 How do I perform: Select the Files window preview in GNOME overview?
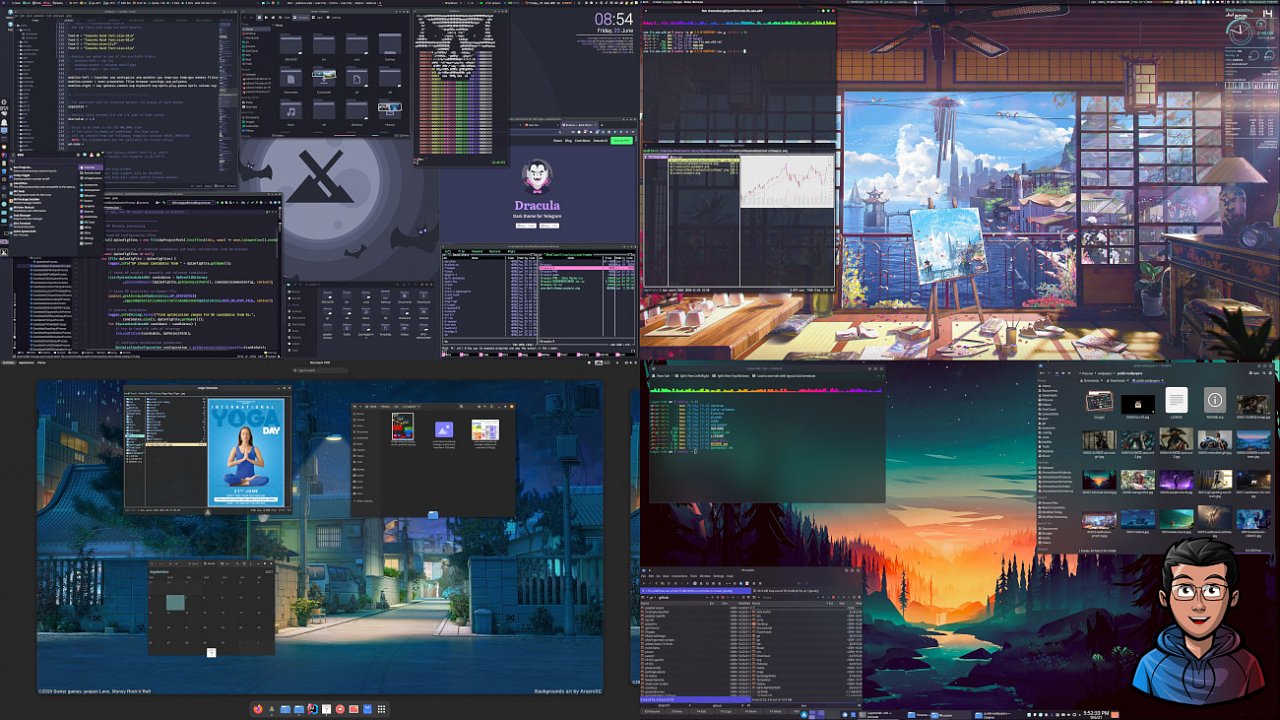pos(433,460)
